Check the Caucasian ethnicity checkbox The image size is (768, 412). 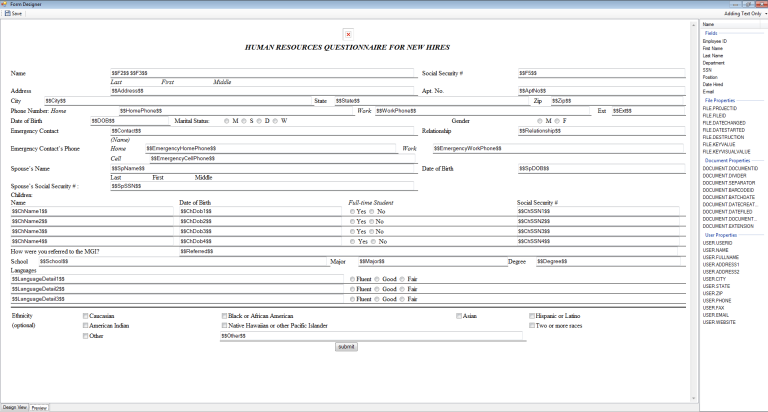pyautogui.click(x=85, y=316)
